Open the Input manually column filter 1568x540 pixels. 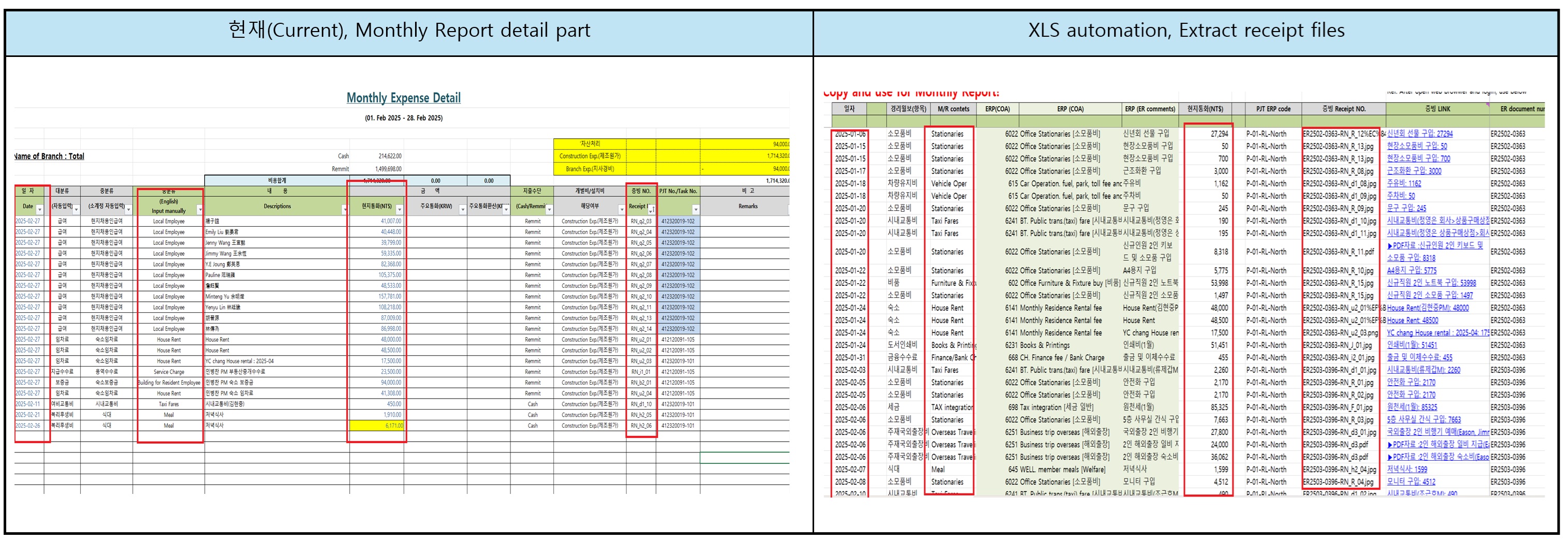[x=199, y=210]
